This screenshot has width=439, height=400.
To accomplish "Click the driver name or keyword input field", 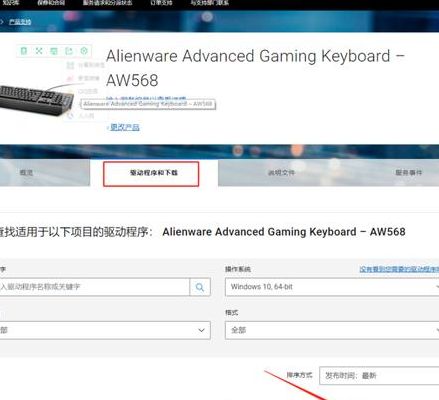I will click(x=95, y=287).
